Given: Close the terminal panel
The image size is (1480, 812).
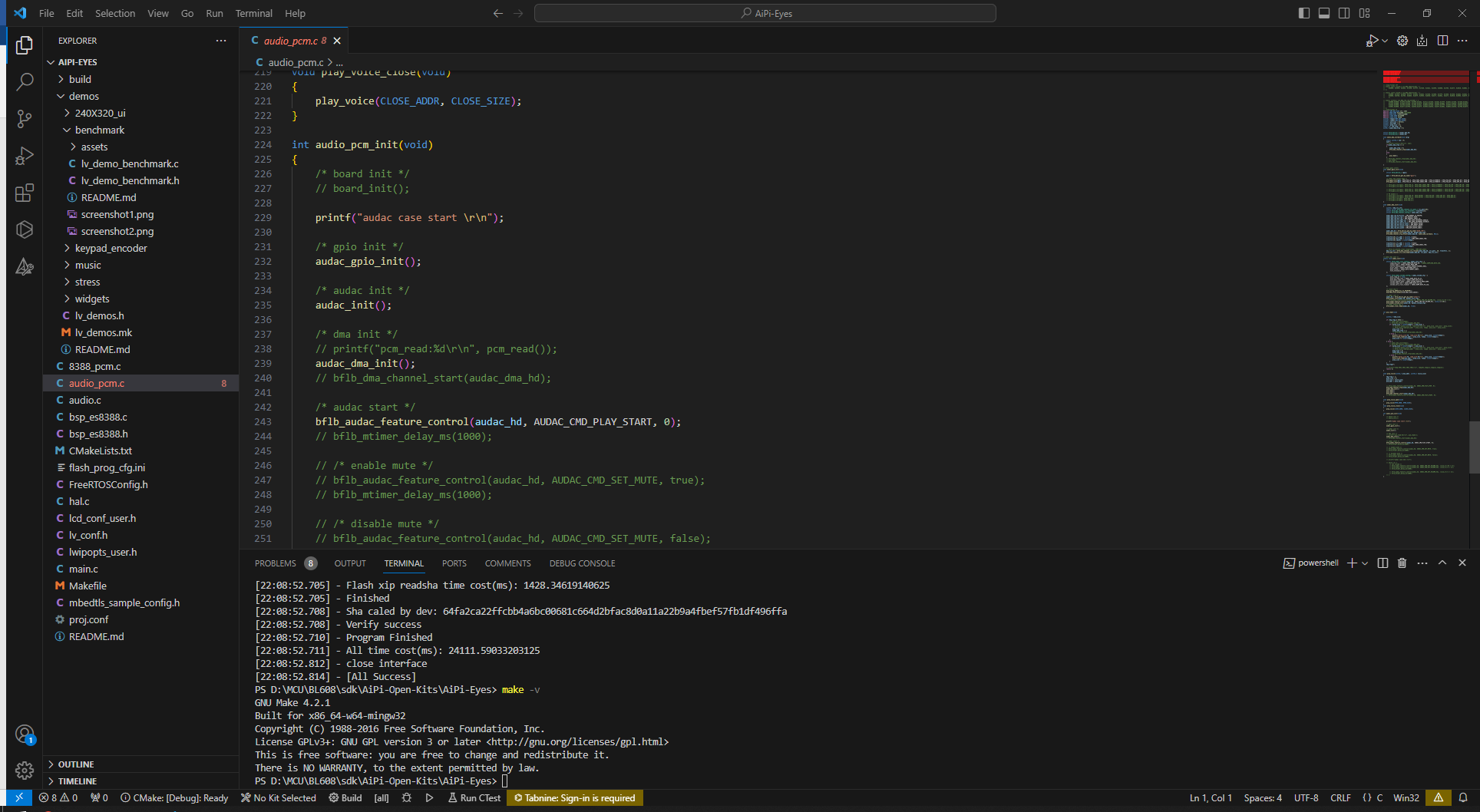Looking at the screenshot, I should (1462, 563).
